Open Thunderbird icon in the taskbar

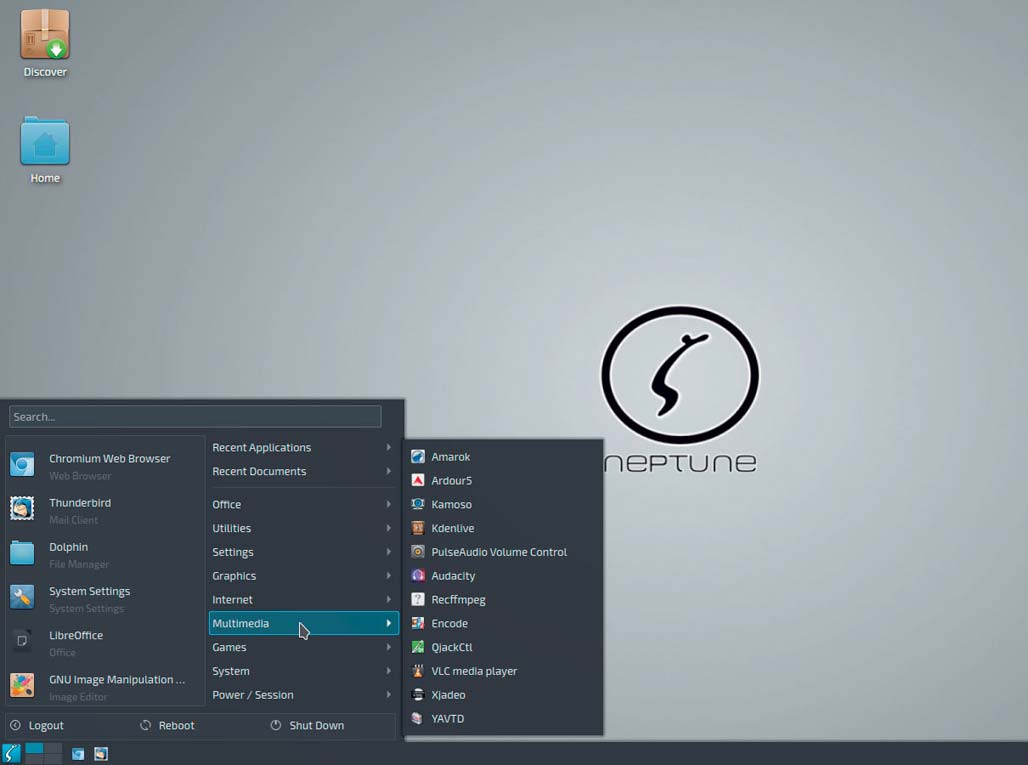click(100, 754)
